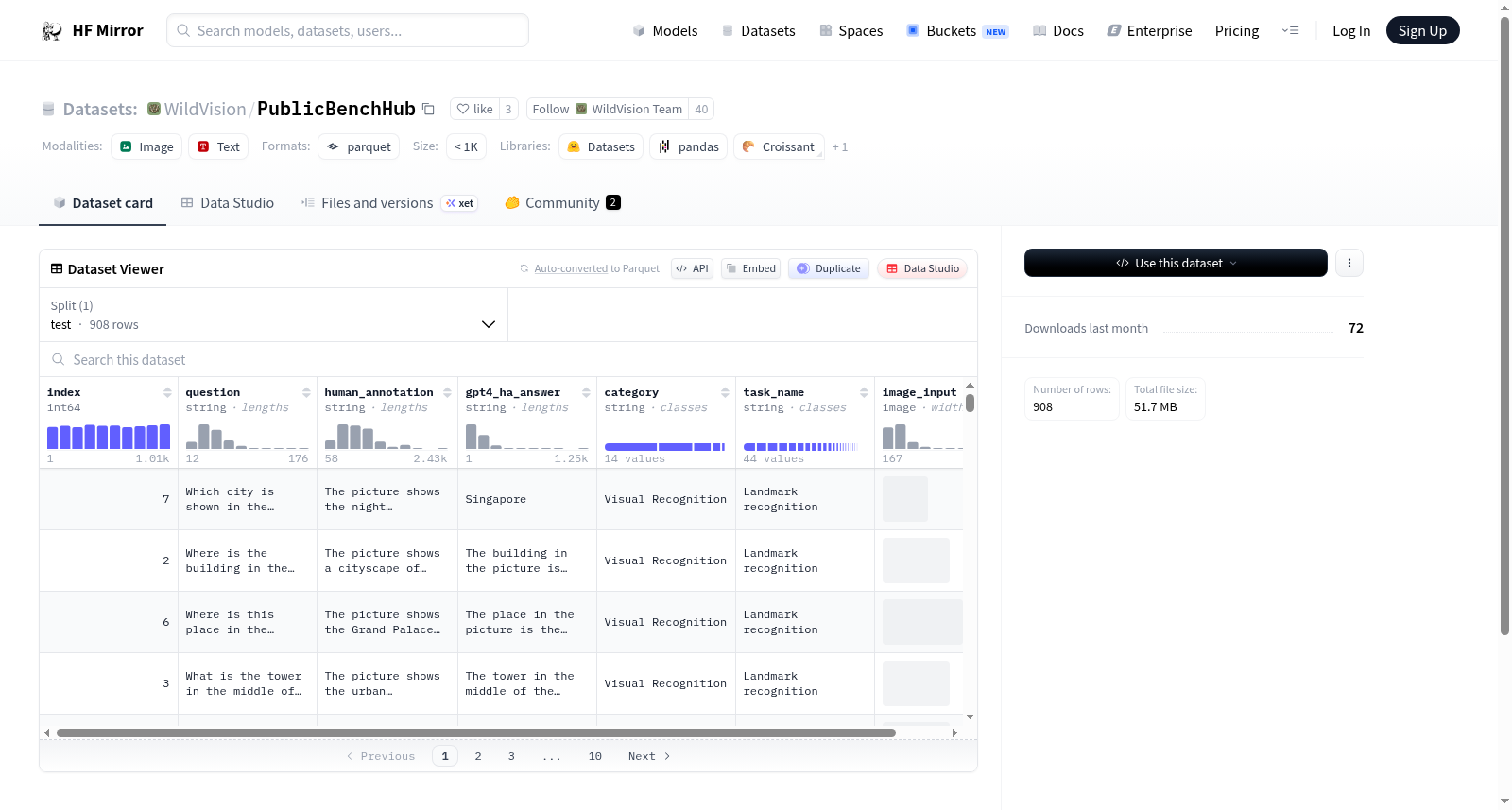Open the Split selector dropdown chevron
The height and width of the screenshot is (810, 1512).
(489, 324)
